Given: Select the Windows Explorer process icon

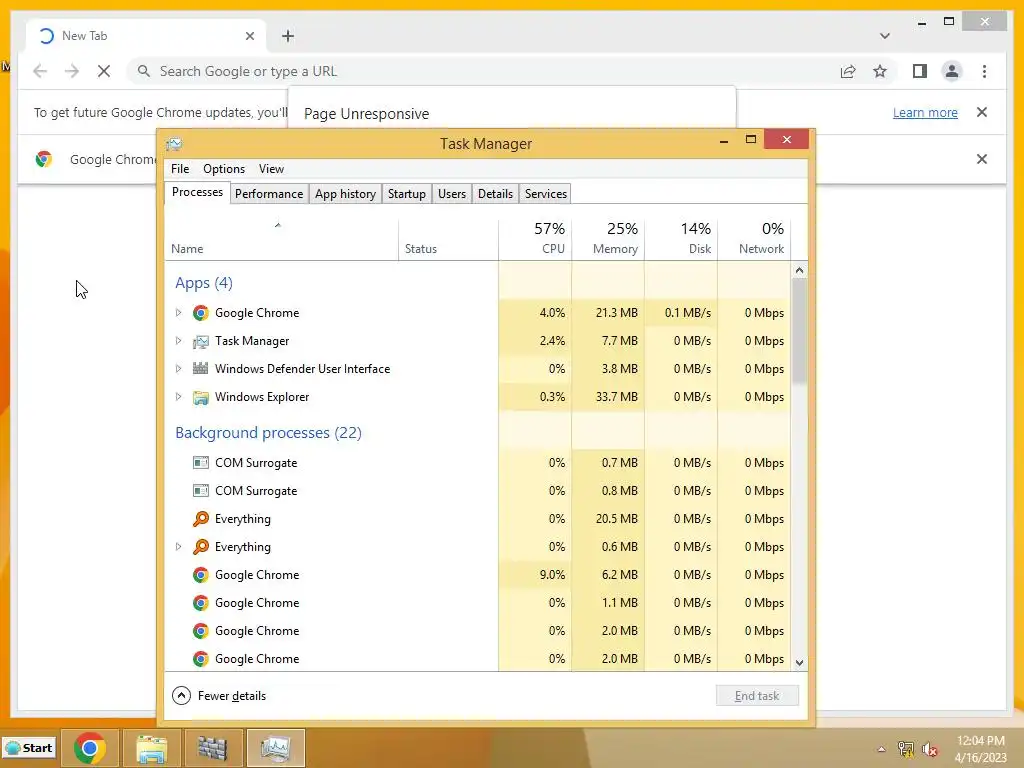Looking at the screenshot, I should [x=200, y=397].
